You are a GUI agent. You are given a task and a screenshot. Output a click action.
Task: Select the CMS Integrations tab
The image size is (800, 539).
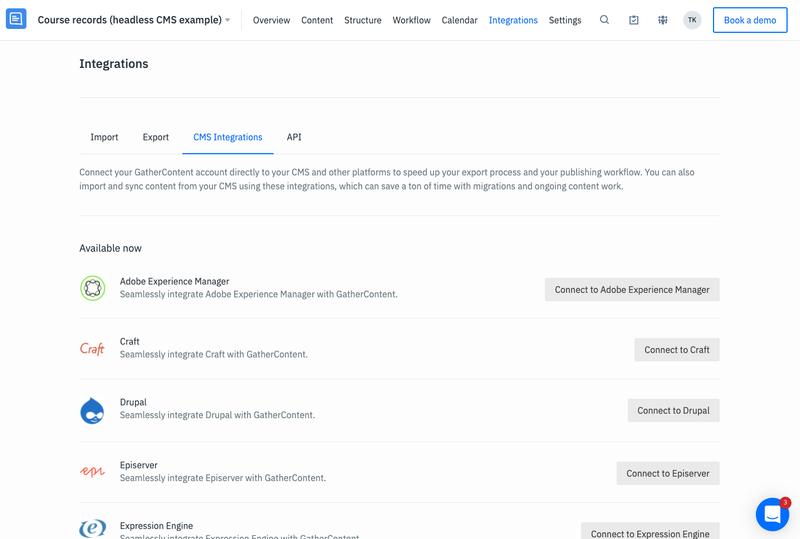[x=228, y=137]
